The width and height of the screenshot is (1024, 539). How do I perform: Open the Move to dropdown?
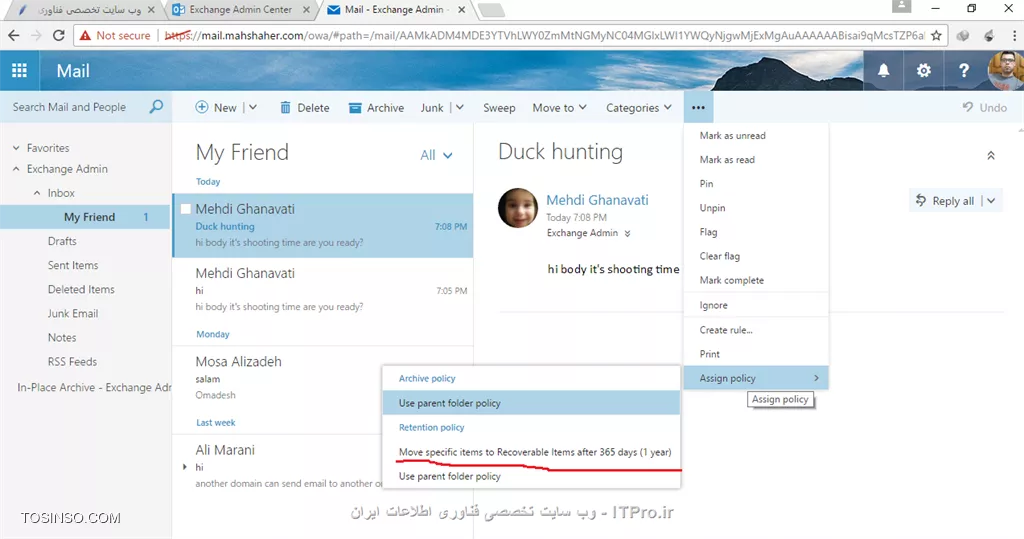(559, 108)
